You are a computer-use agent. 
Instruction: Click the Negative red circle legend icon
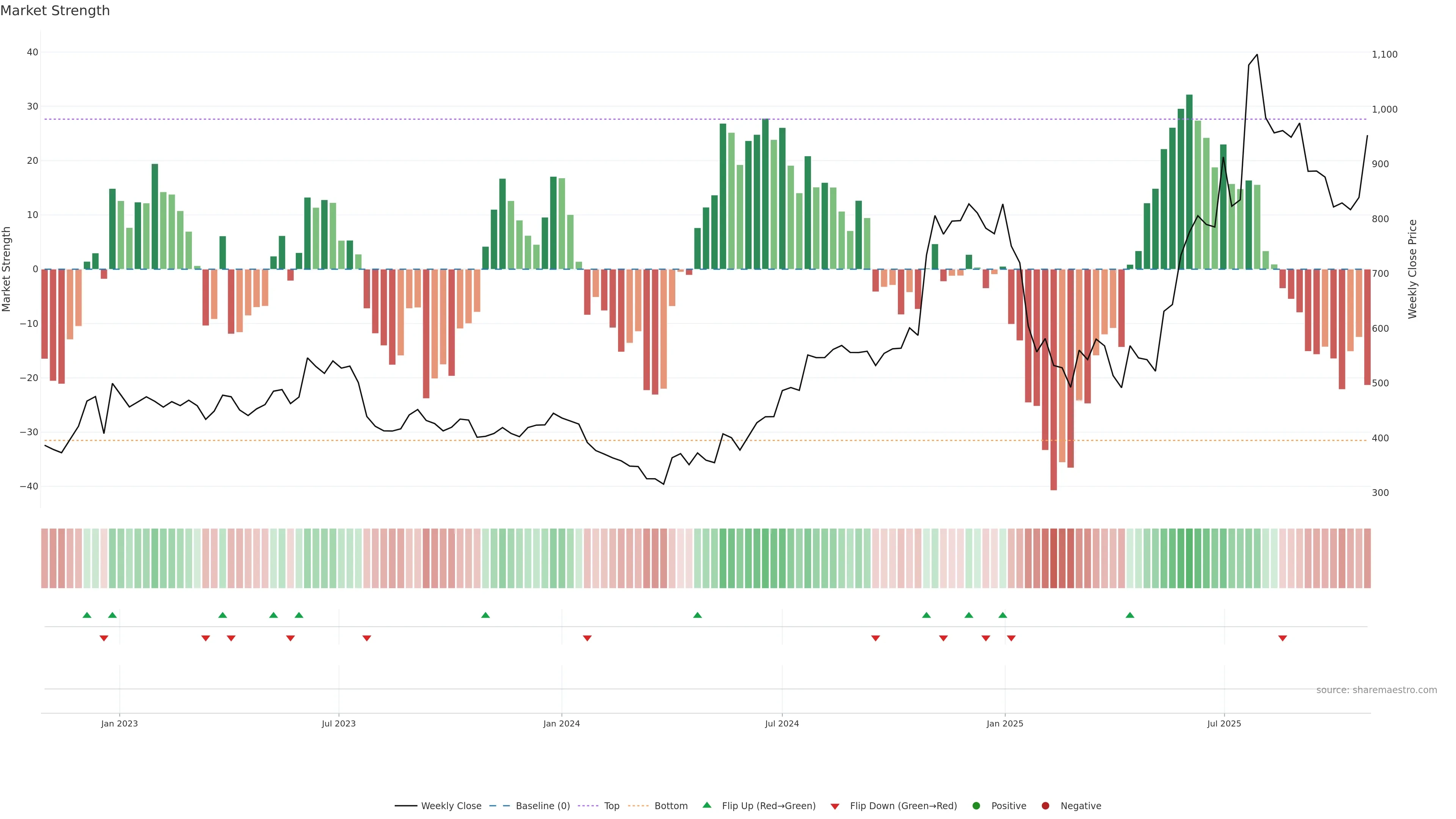(x=1045, y=806)
